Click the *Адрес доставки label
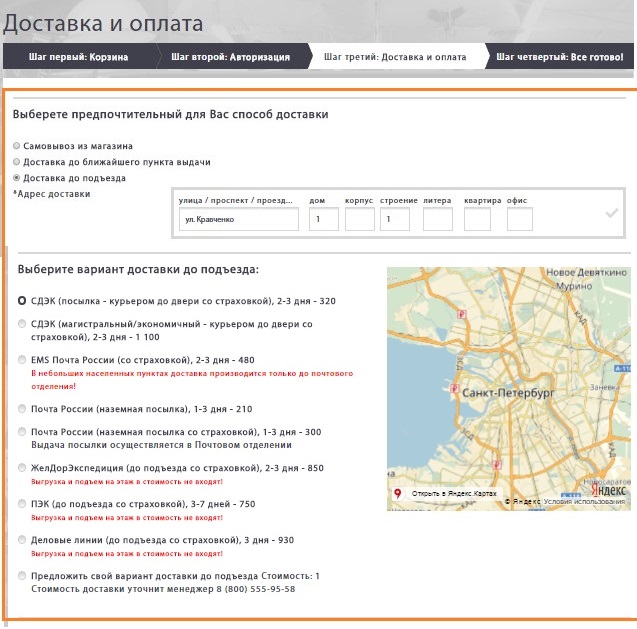The width and height of the screenshot is (637, 629). [x=52, y=194]
